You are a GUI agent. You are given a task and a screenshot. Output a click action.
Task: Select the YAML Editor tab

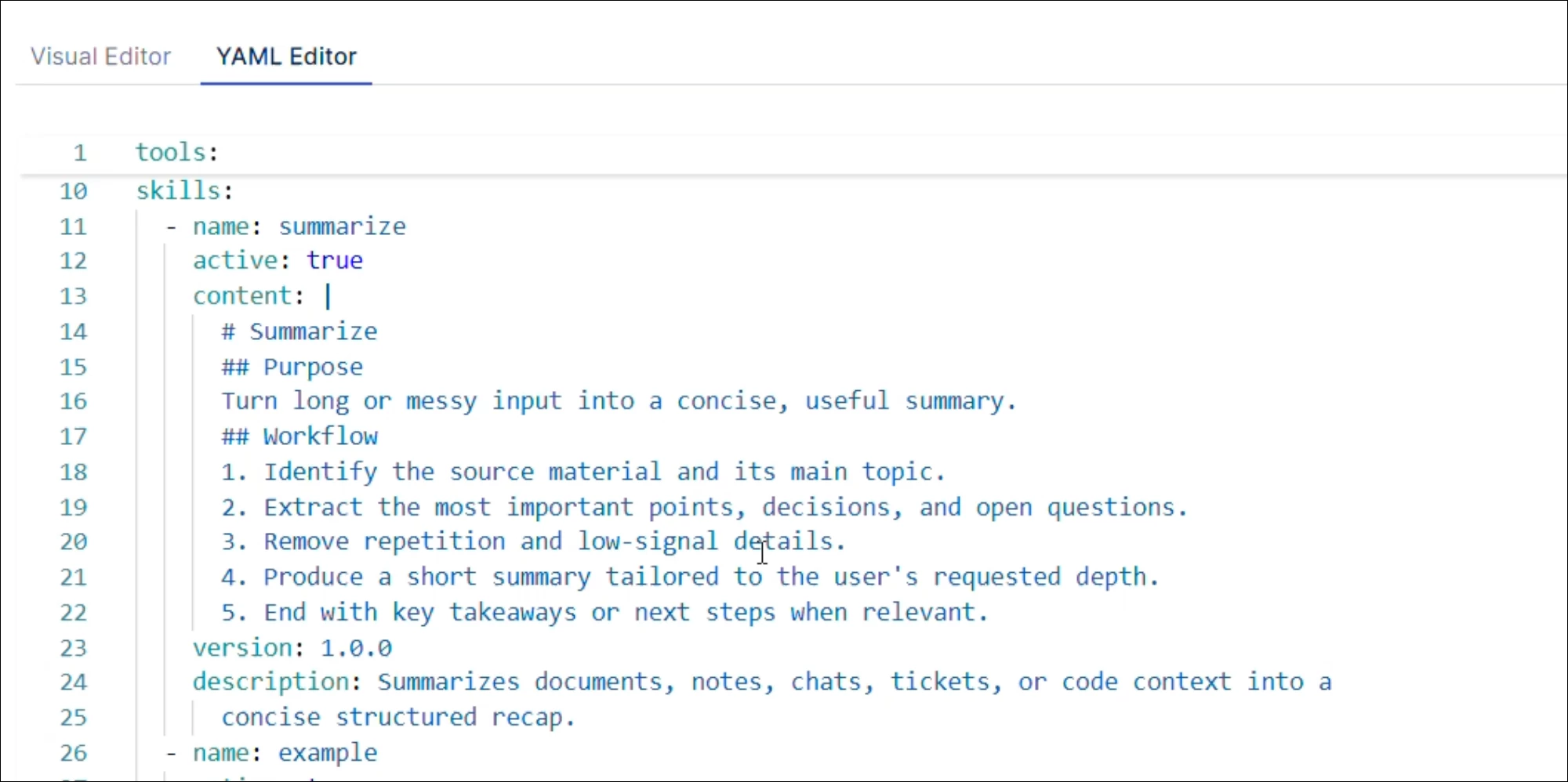[x=286, y=56]
